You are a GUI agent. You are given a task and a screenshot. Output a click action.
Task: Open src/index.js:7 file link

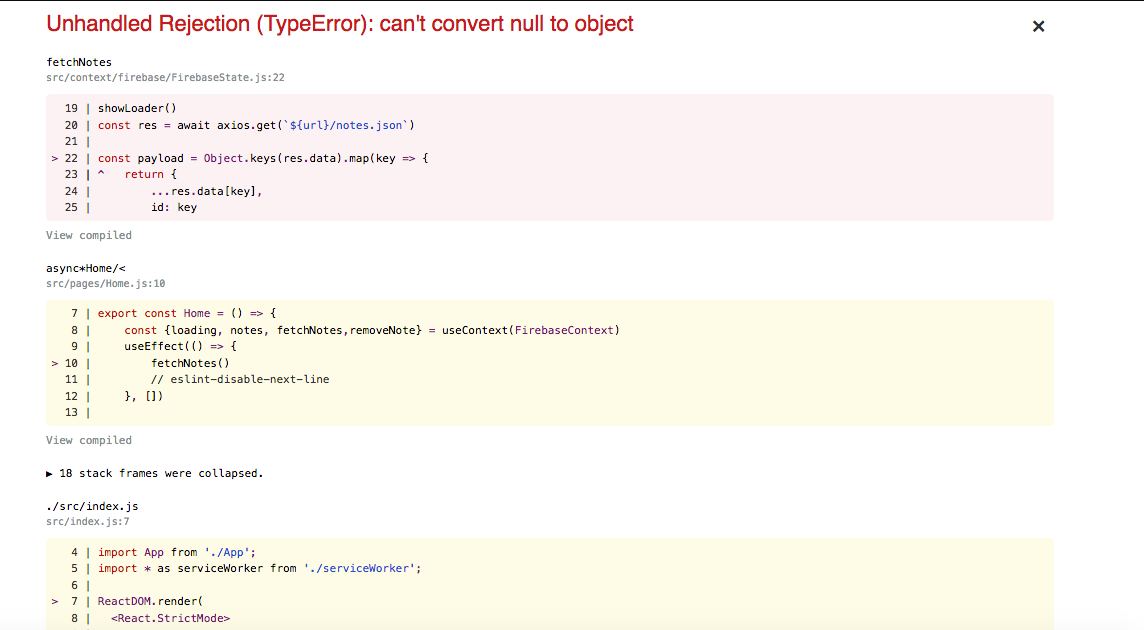point(88,521)
